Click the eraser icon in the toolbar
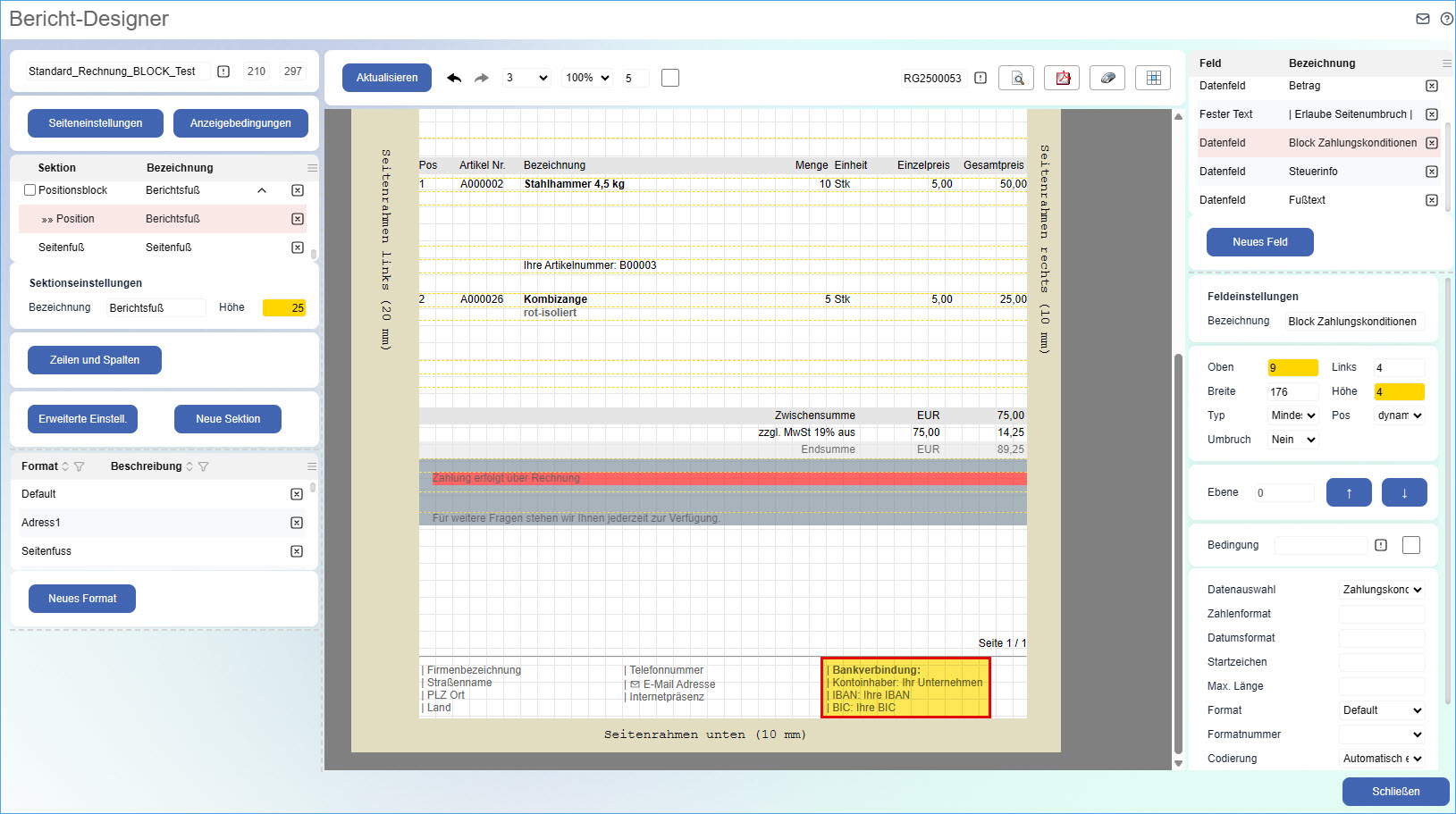The height and width of the screenshot is (814, 1456). point(1107,78)
